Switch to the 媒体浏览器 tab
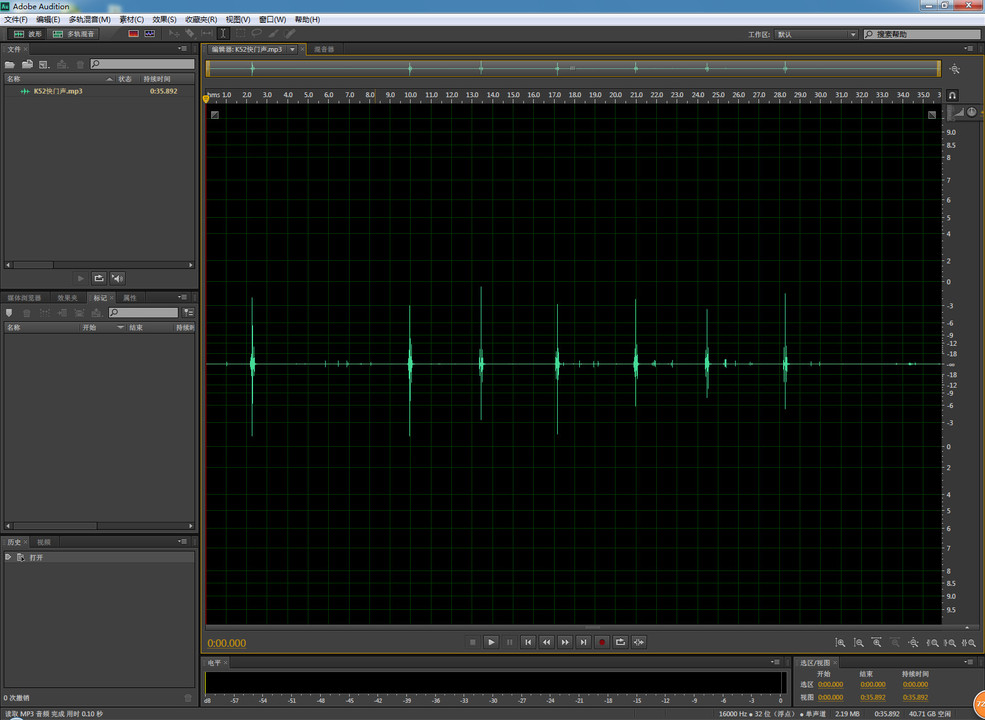 [x=24, y=298]
